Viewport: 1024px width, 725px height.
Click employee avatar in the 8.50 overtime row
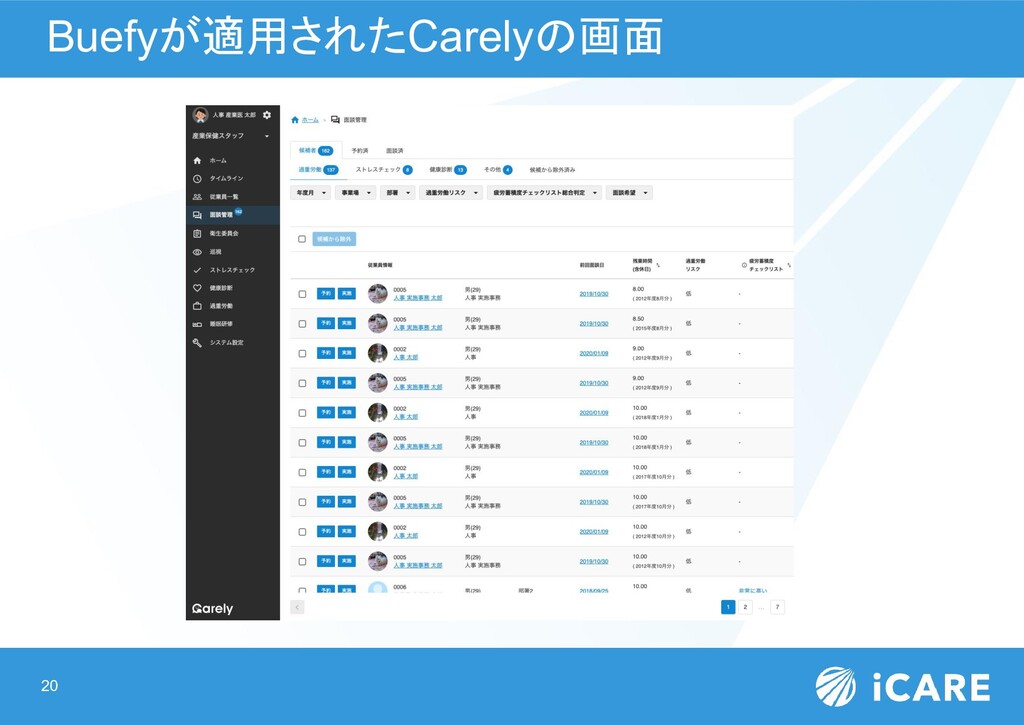pyautogui.click(x=377, y=323)
